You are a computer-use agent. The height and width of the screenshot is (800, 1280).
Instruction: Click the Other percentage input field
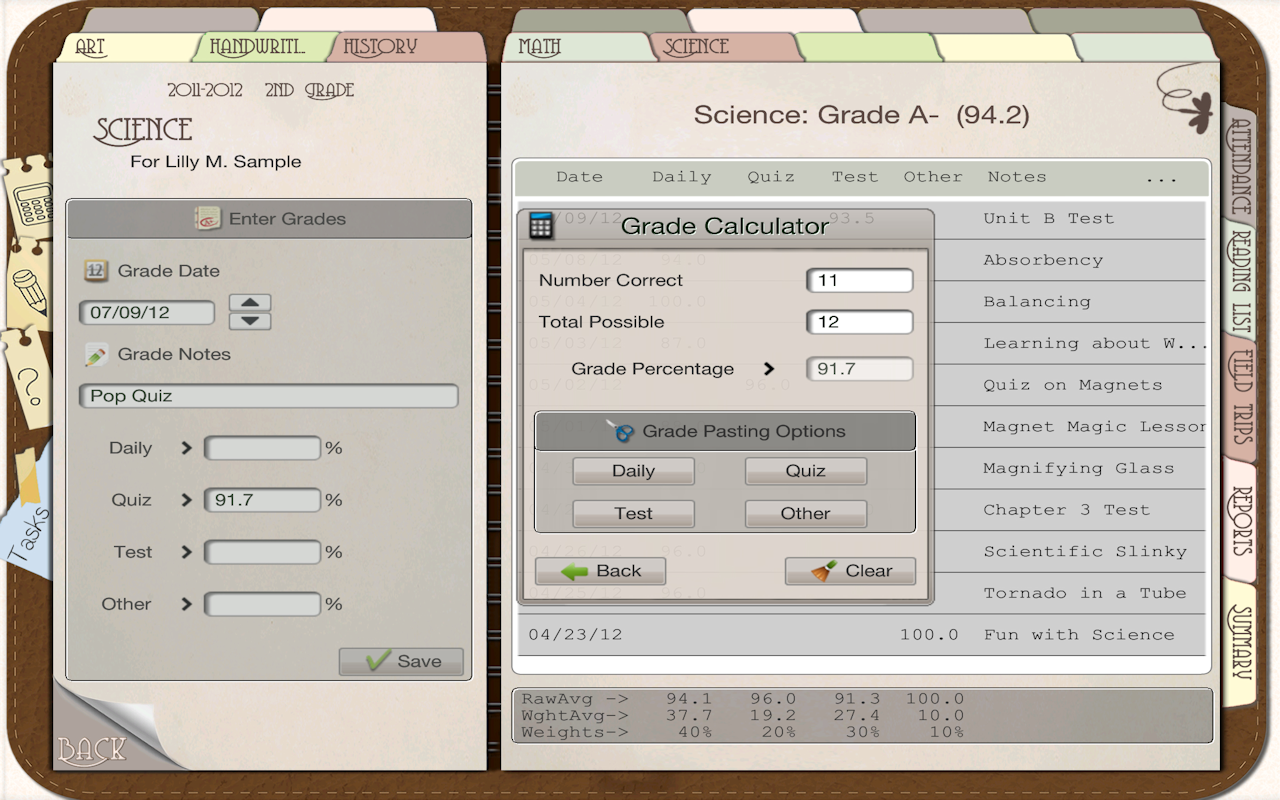point(262,604)
